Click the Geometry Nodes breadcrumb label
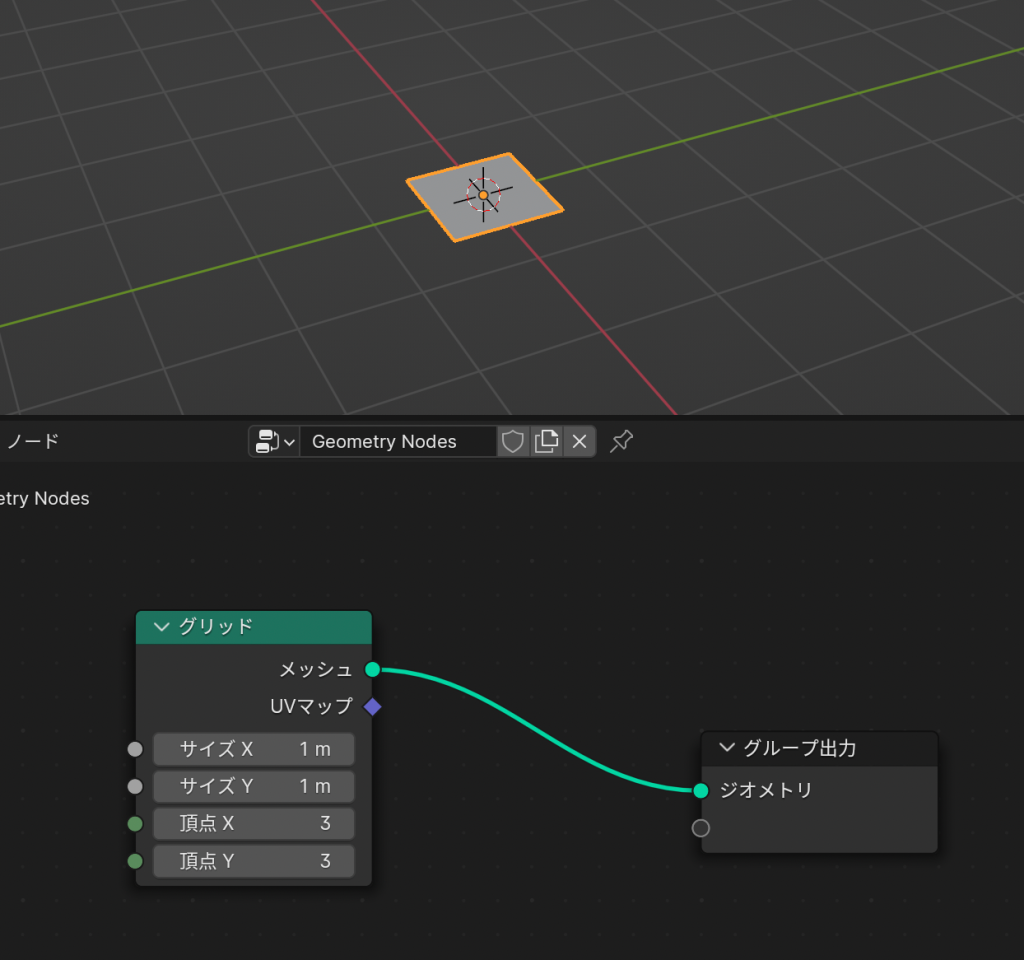The height and width of the screenshot is (960, 1024). (44, 498)
